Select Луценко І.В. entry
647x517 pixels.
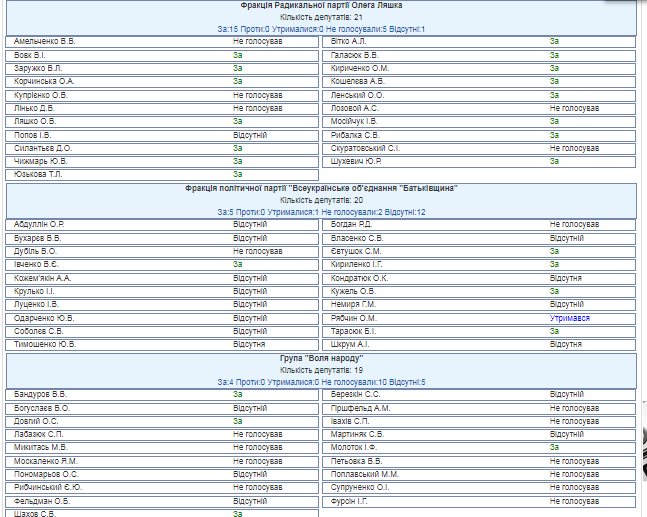162,305
